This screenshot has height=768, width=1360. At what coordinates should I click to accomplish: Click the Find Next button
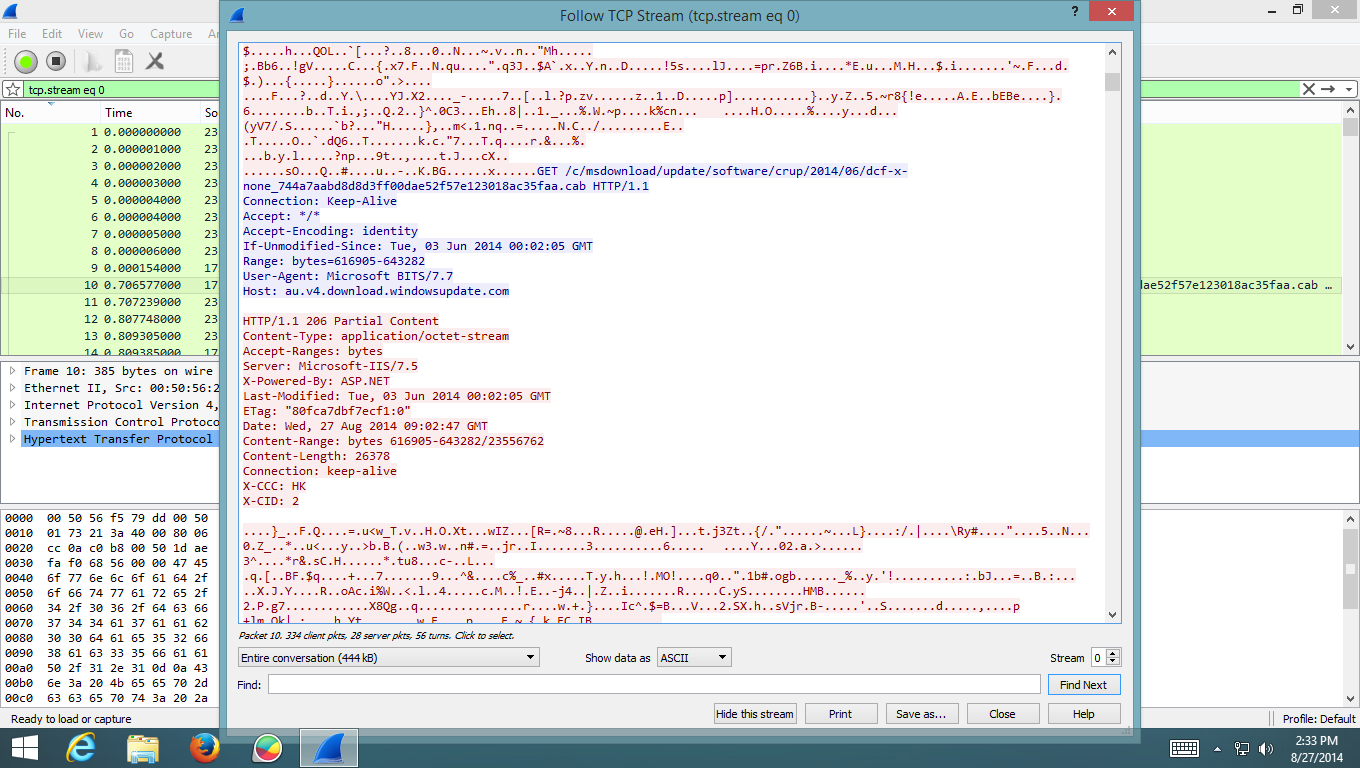[1083, 685]
